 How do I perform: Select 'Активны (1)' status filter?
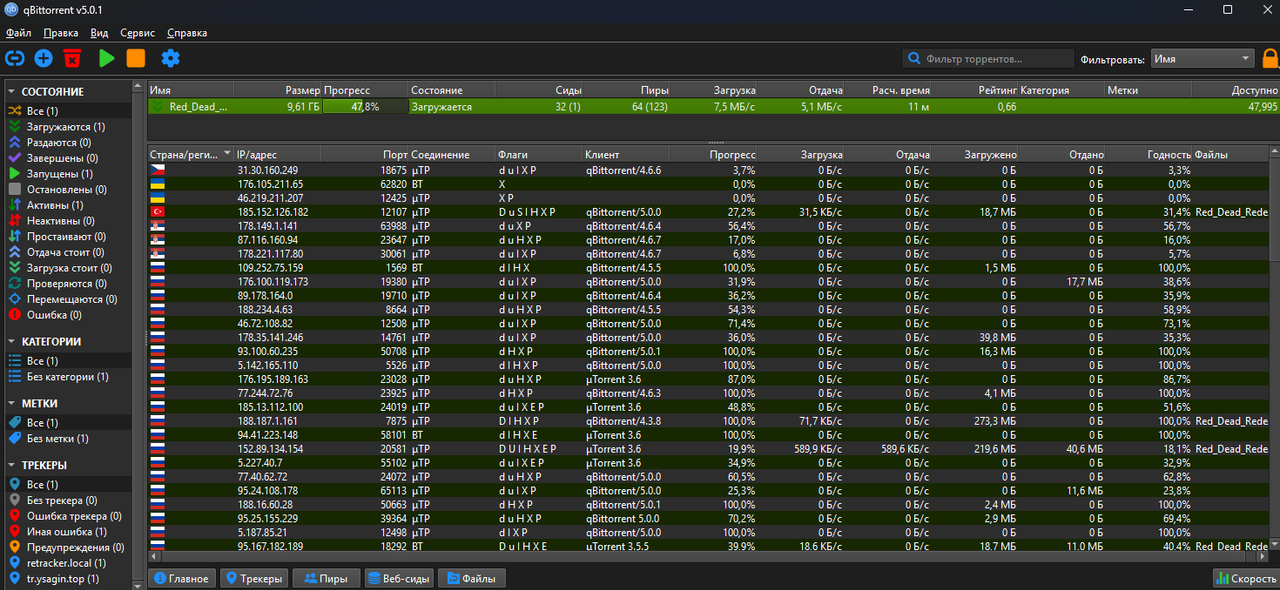[68, 205]
